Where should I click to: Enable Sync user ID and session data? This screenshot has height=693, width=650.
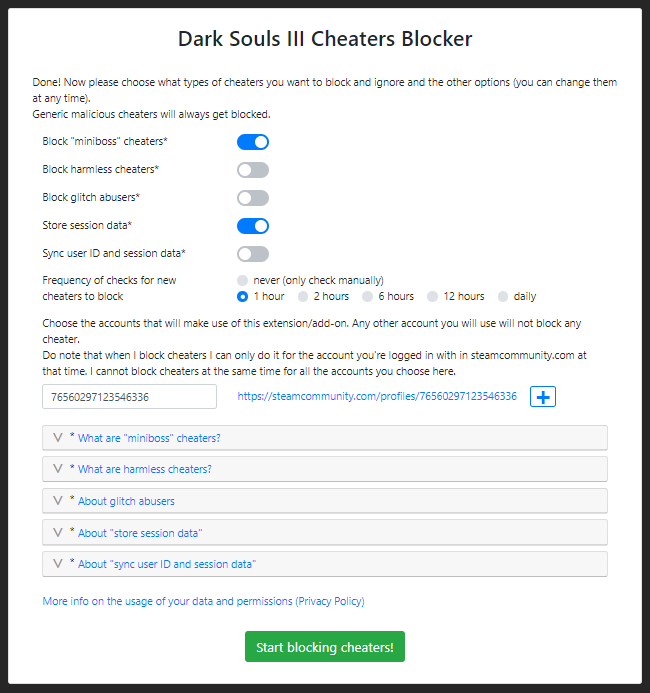pyautogui.click(x=253, y=254)
